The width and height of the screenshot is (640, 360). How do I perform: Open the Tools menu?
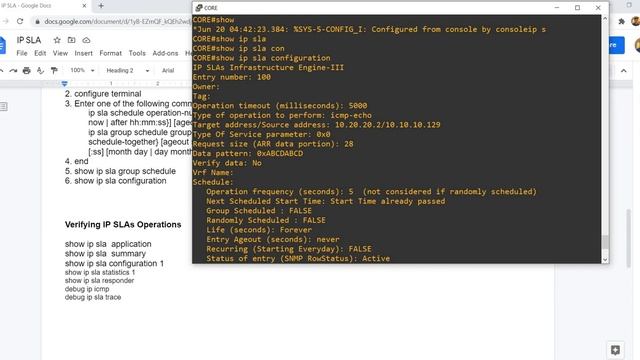137,53
